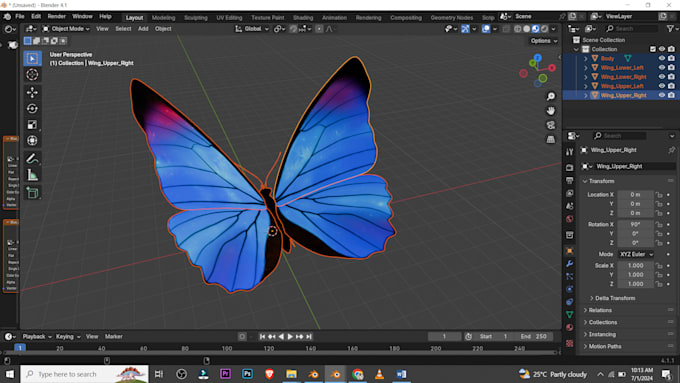Expand Wing_Lower_Left tree item
The image size is (680, 383).
click(x=585, y=68)
